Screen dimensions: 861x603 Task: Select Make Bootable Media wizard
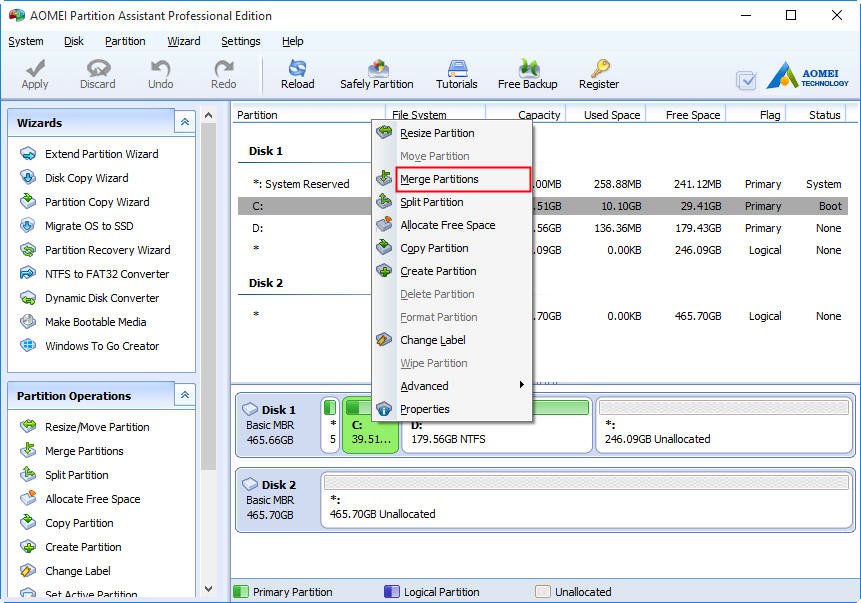96,322
